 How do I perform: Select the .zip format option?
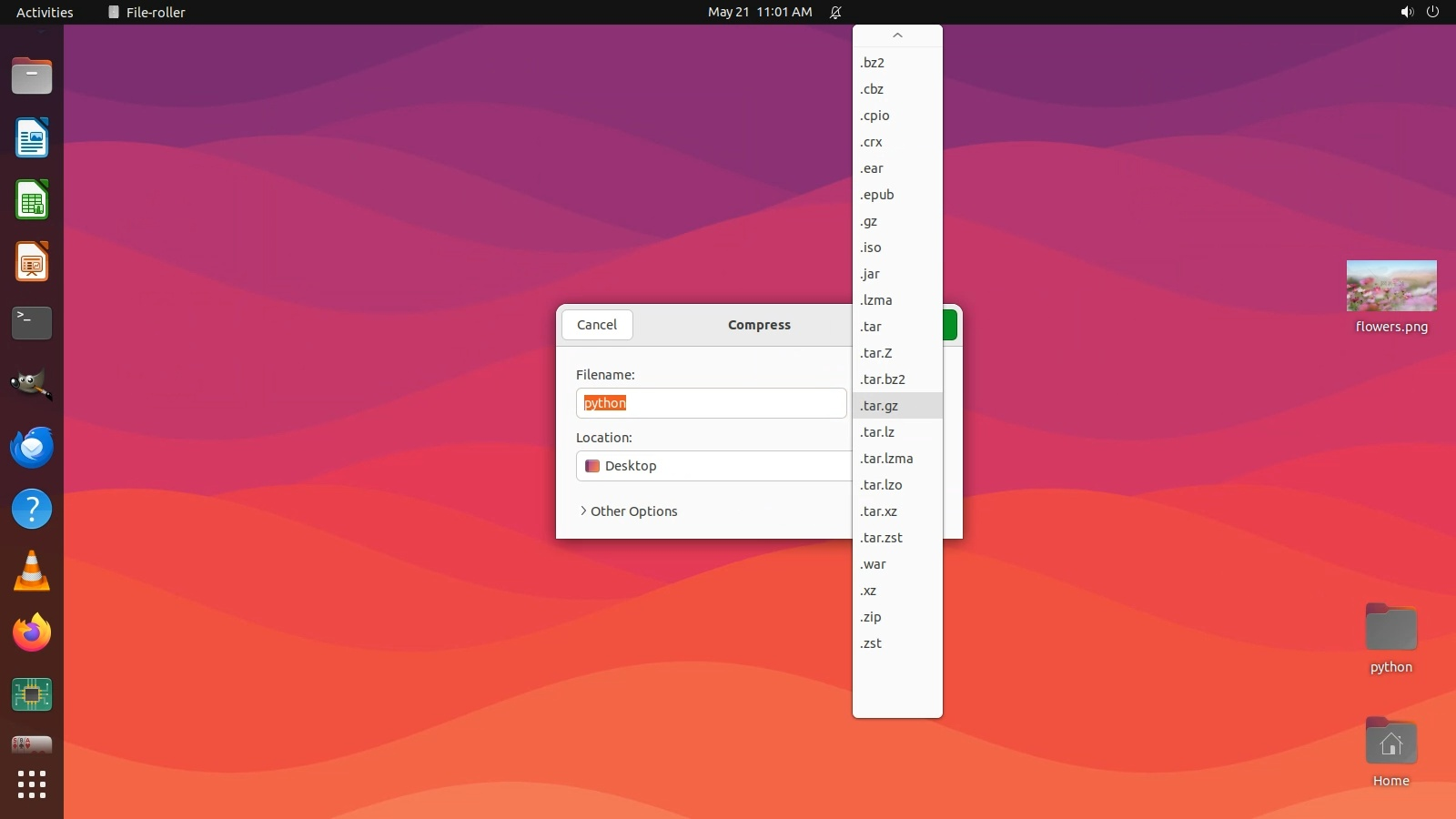(871, 617)
